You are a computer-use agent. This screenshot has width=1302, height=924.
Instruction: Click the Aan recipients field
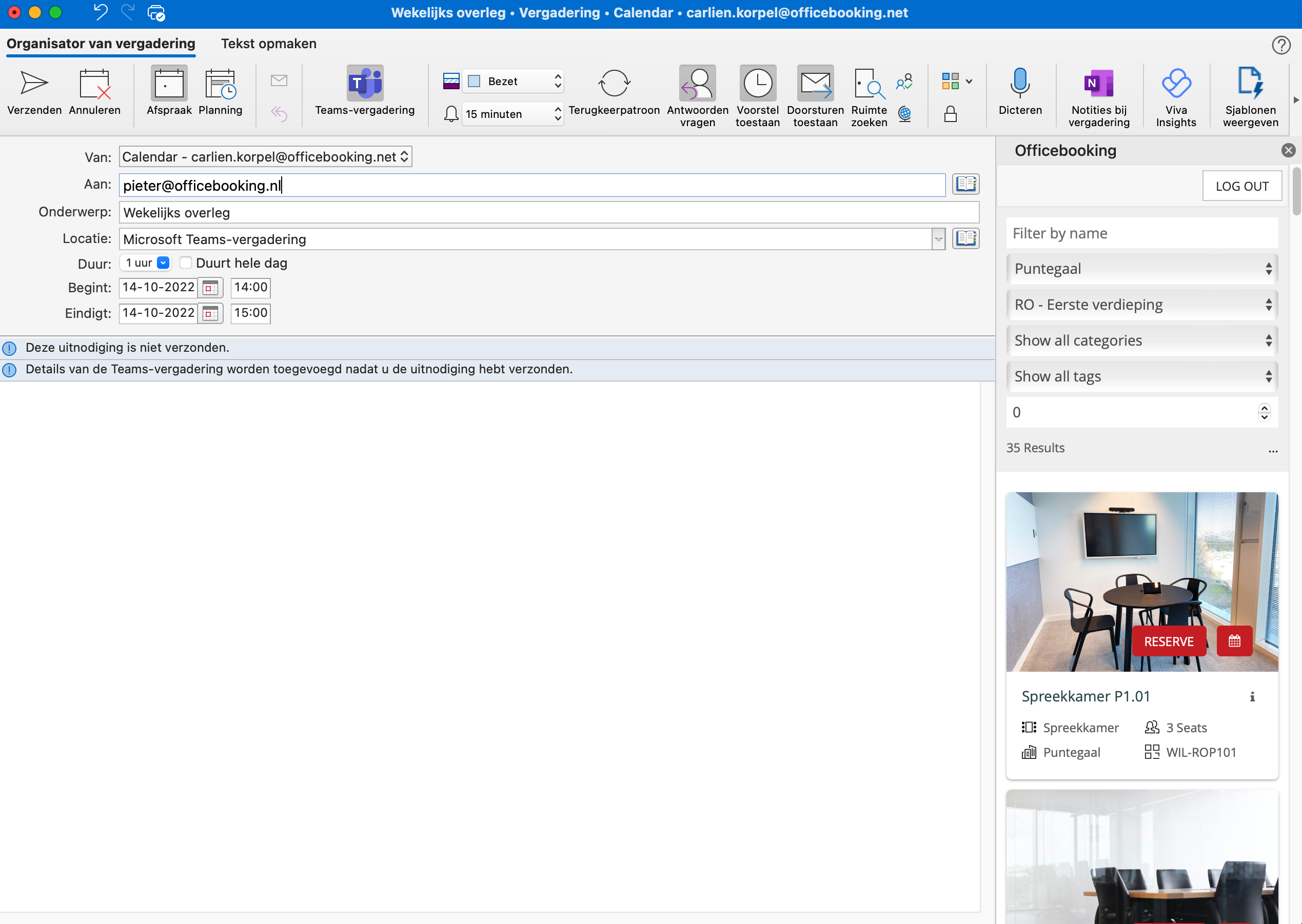click(532, 186)
